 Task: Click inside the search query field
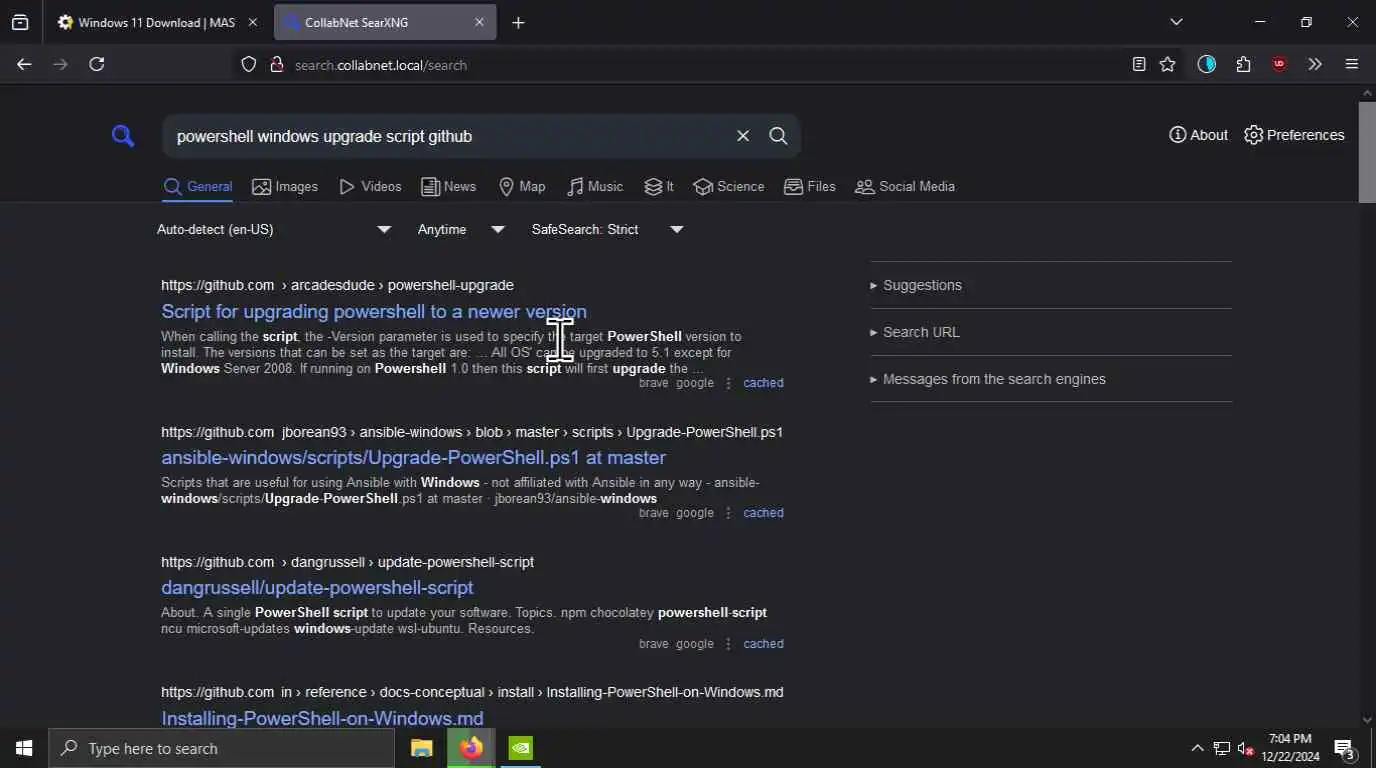point(450,136)
